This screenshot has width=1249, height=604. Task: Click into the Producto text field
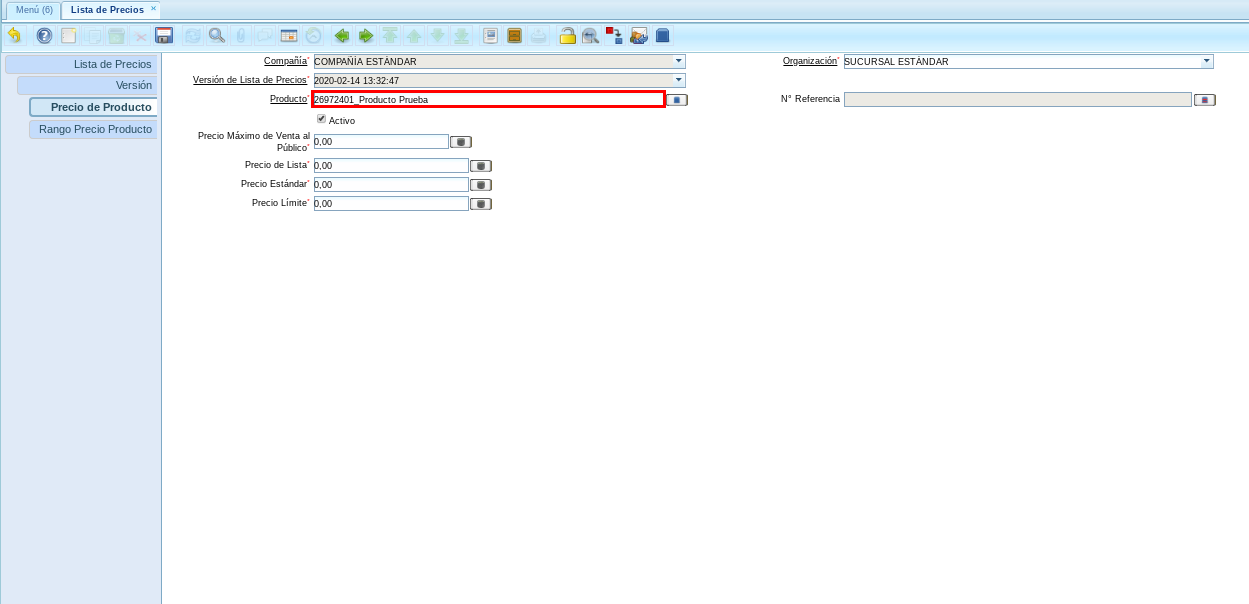pyautogui.click(x=488, y=99)
